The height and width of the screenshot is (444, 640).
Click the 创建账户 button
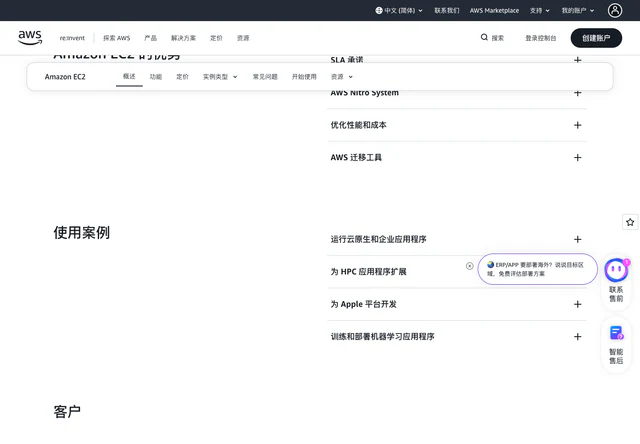click(596, 38)
